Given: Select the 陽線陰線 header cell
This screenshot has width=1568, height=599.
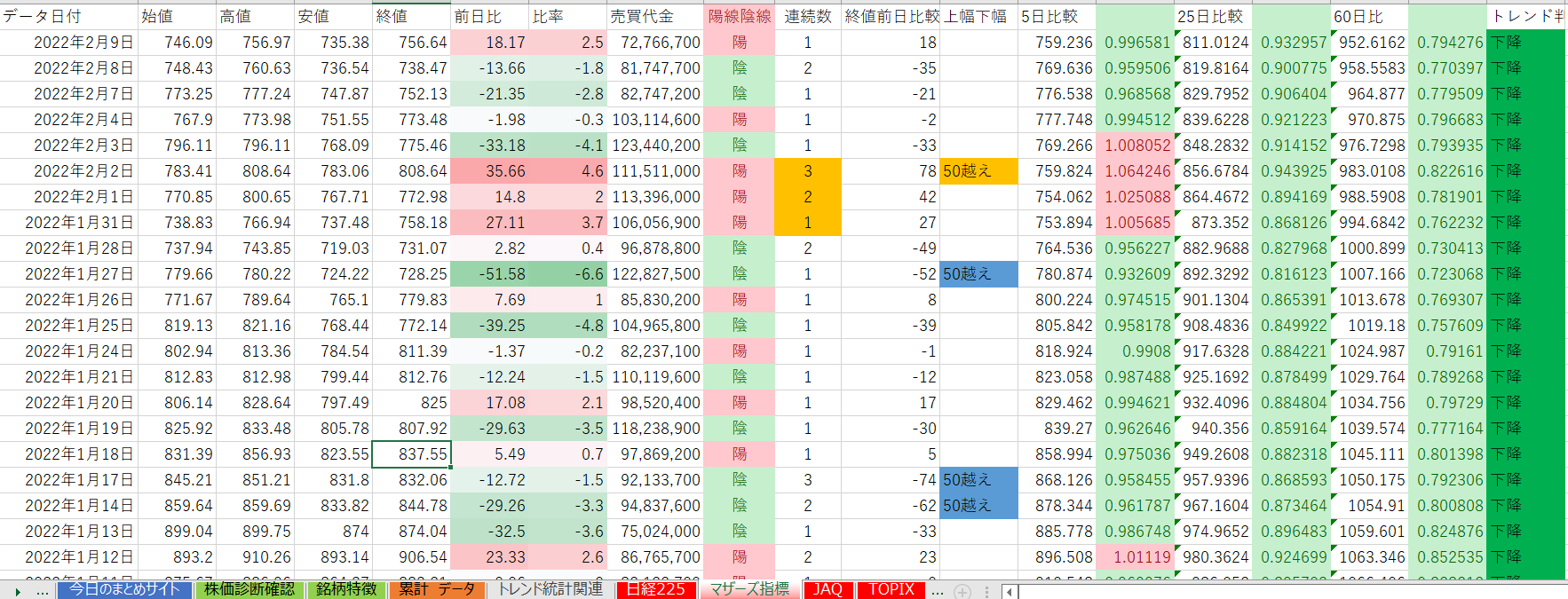Looking at the screenshot, I should (x=739, y=16).
